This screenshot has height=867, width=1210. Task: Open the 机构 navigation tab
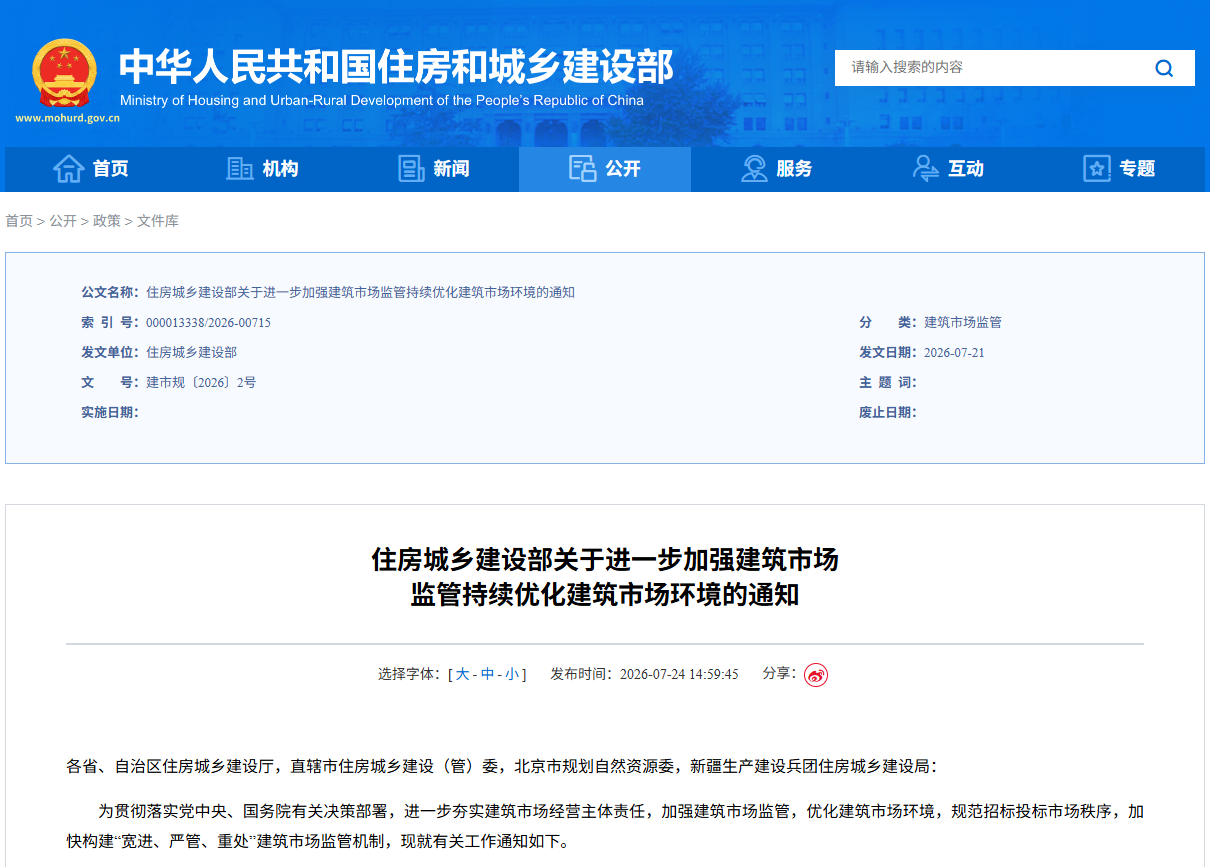(262, 169)
